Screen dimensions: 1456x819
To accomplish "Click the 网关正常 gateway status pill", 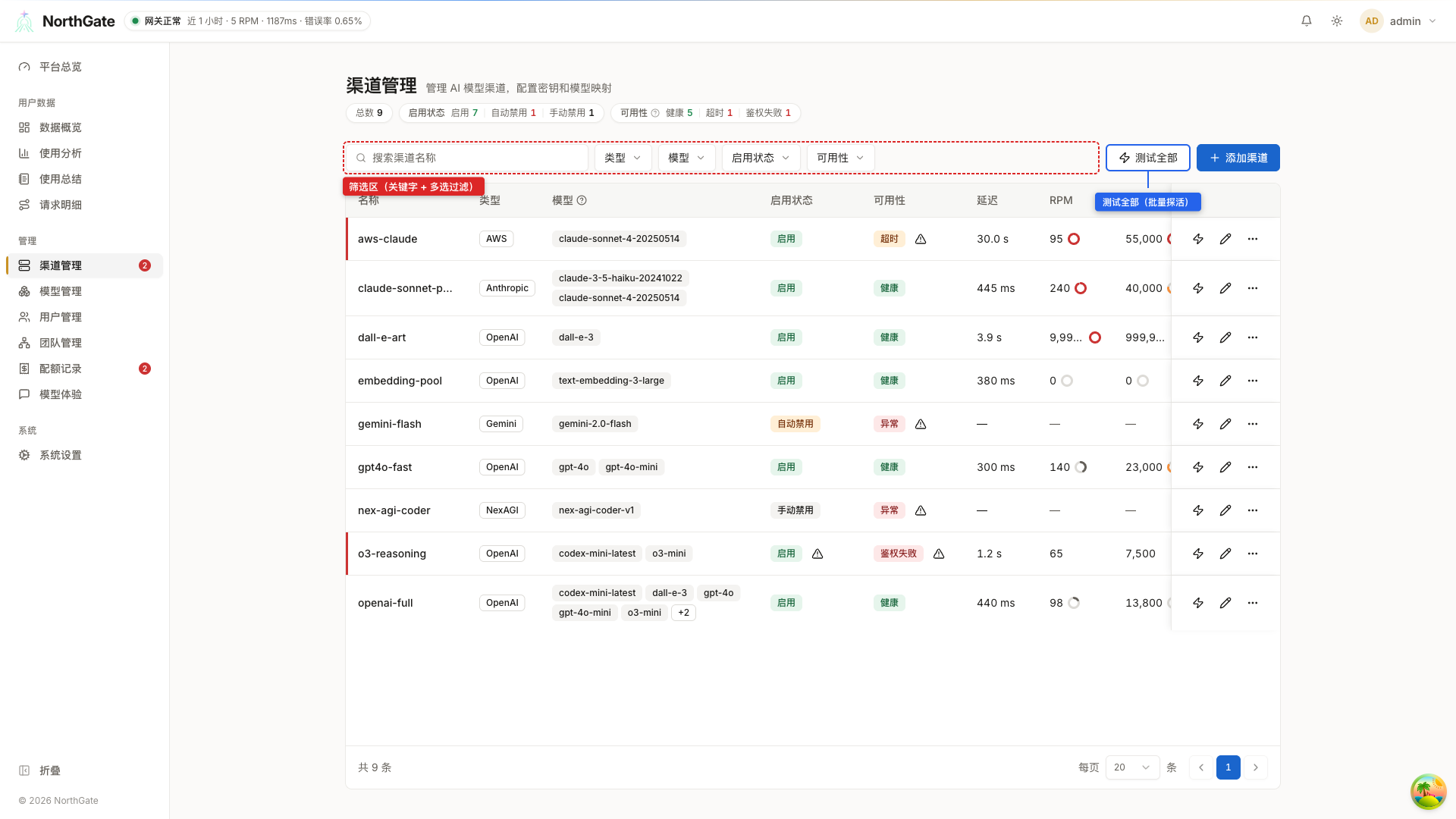I will 247,21.
